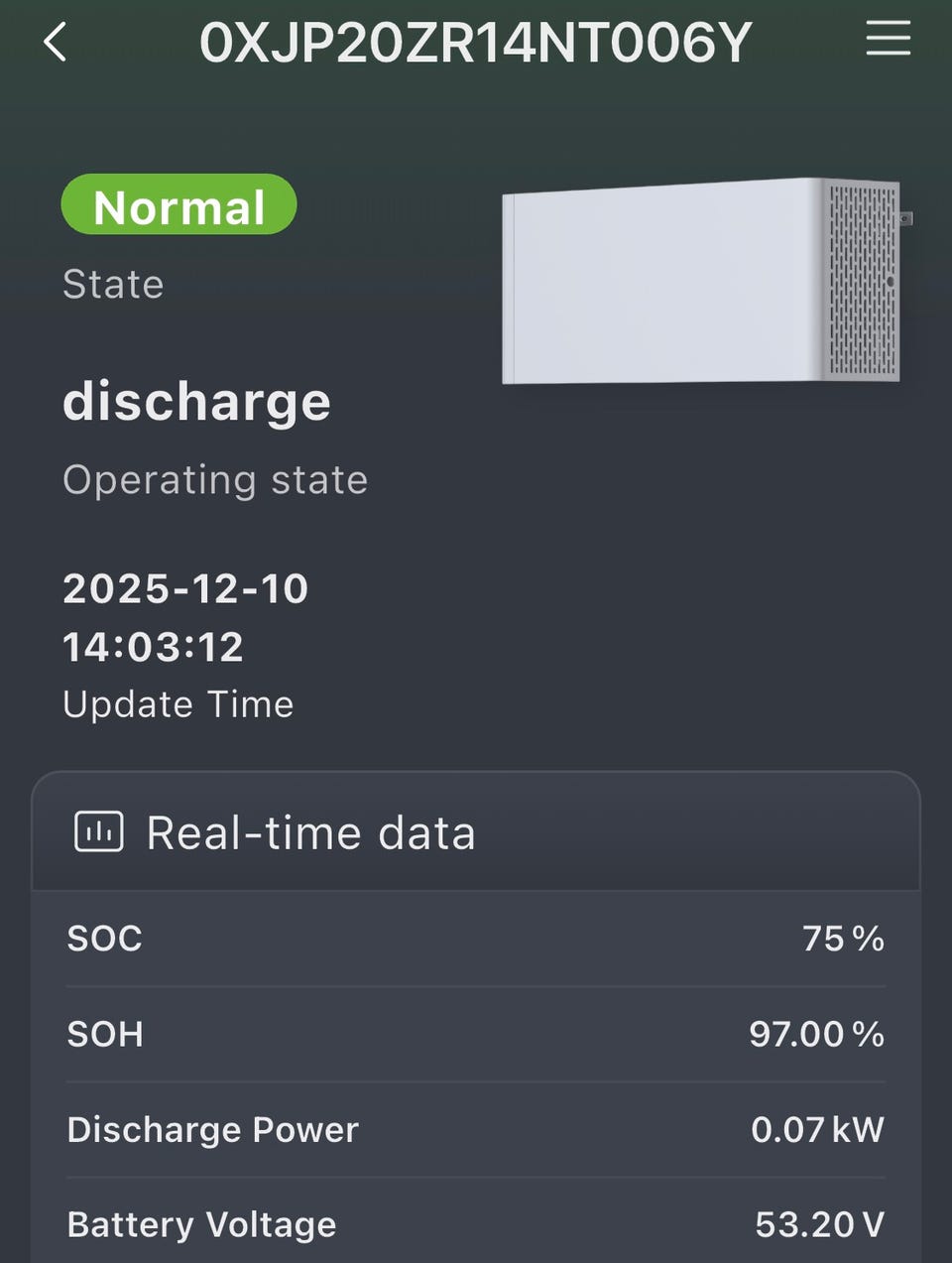Go back using the left arrow
The height and width of the screenshot is (1263, 952).
click(56, 43)
